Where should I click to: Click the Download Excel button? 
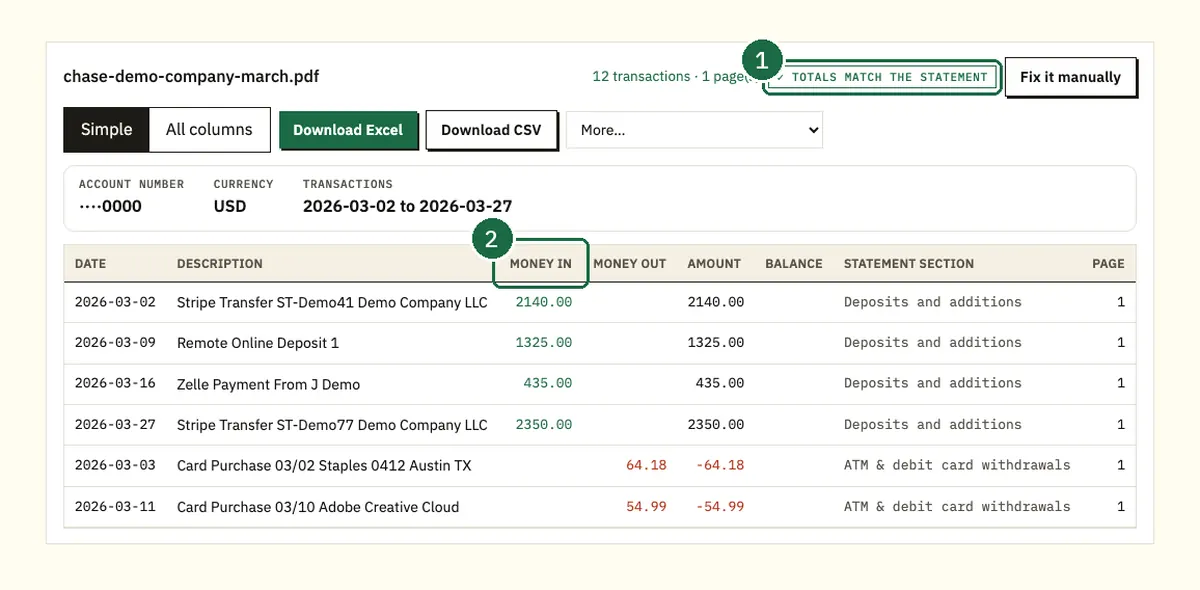click(x=348, y=130)
